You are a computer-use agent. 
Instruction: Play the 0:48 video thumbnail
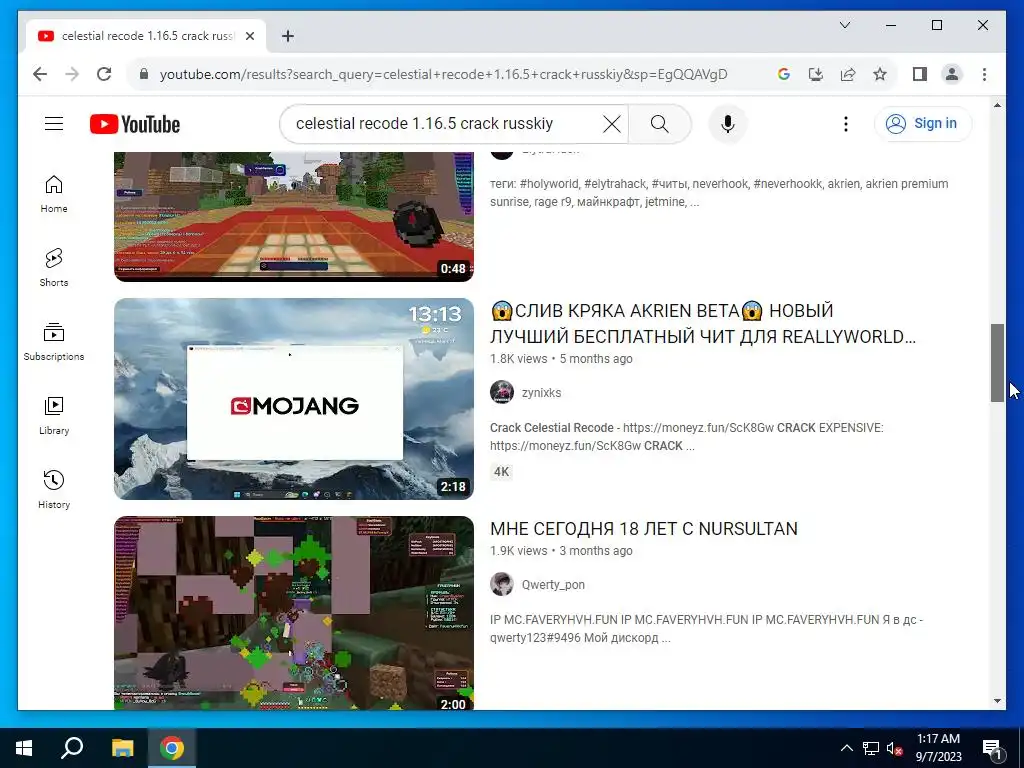pos(294,217)
